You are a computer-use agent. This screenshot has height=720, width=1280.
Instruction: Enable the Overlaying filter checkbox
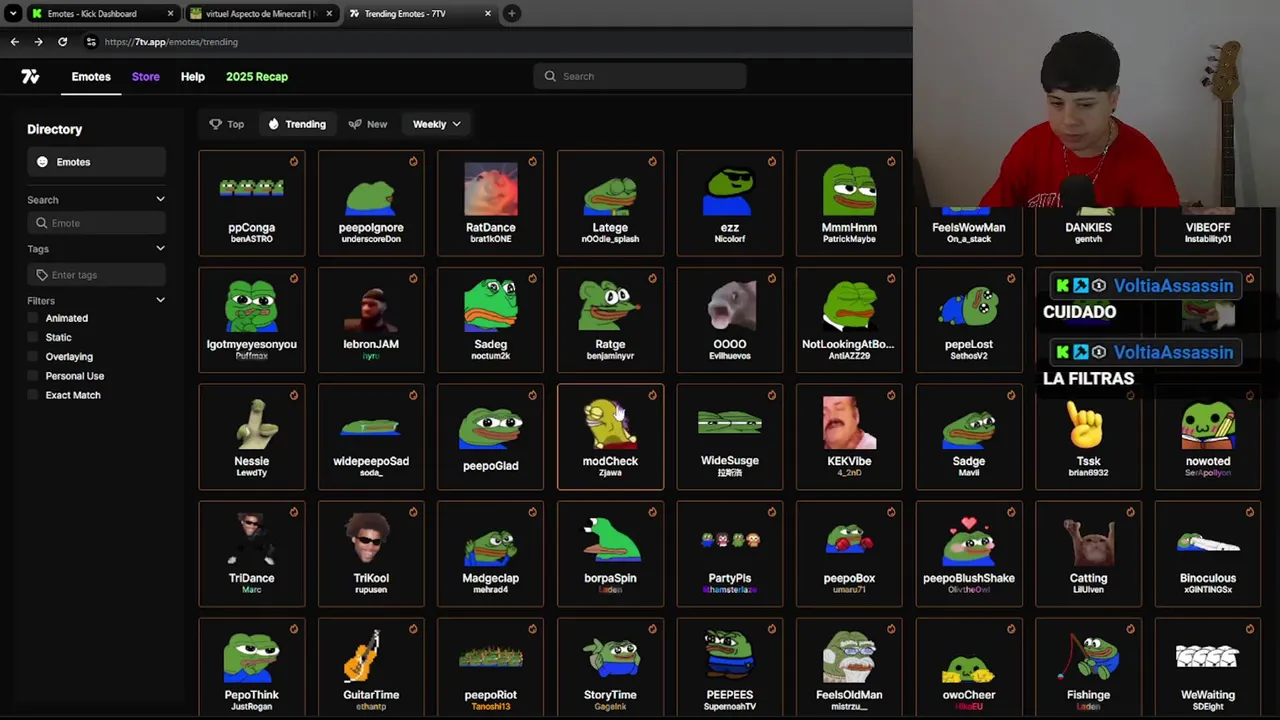pyautogui.click(x=35, y=356)
